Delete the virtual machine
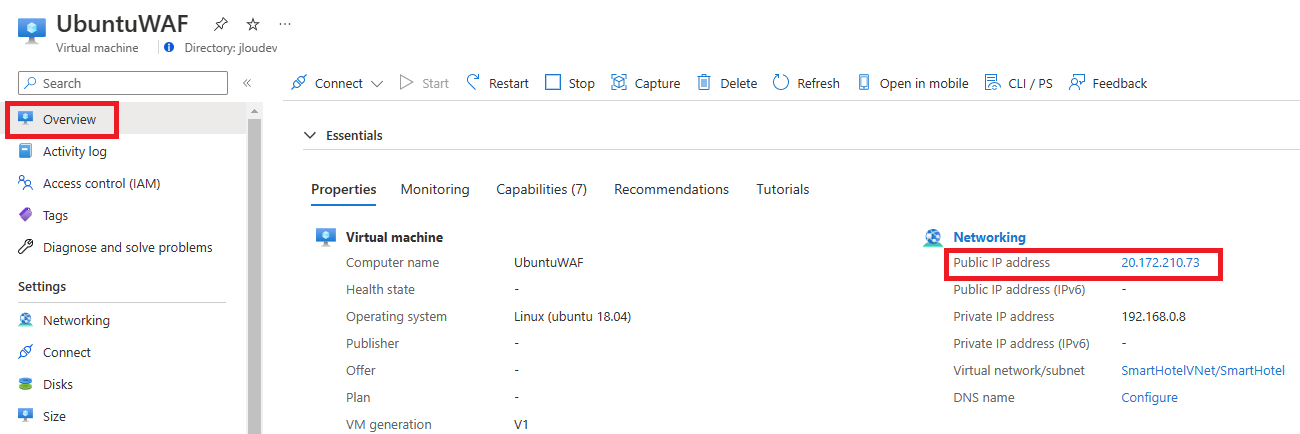The image size is (1300, 434). pos(727,83)
